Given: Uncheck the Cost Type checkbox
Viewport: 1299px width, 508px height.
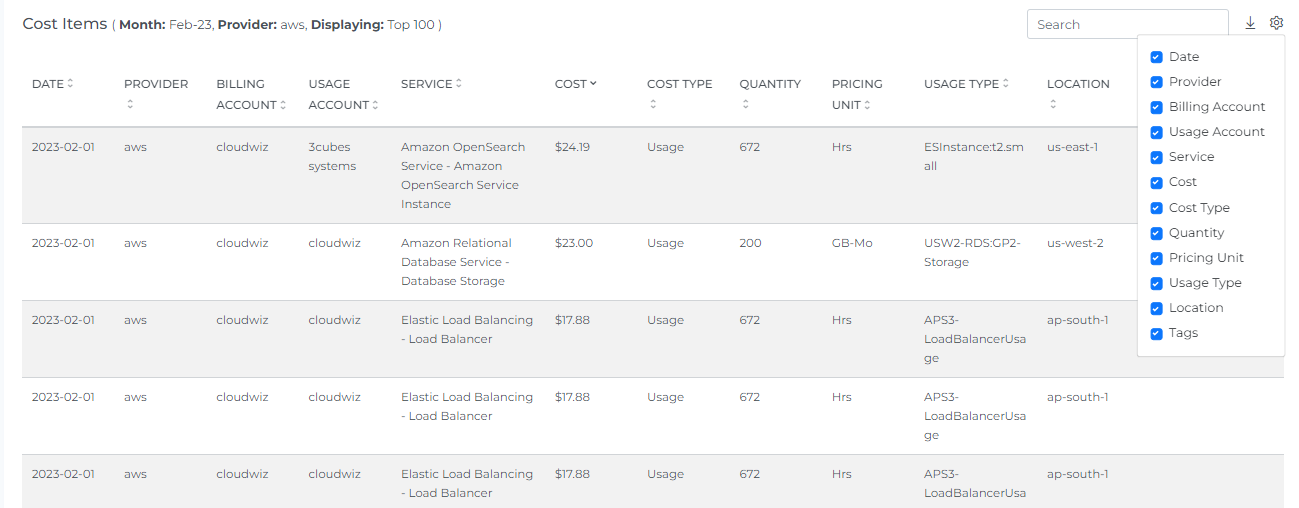Looking at the screenshot, I should click(x=1157, y=208).
